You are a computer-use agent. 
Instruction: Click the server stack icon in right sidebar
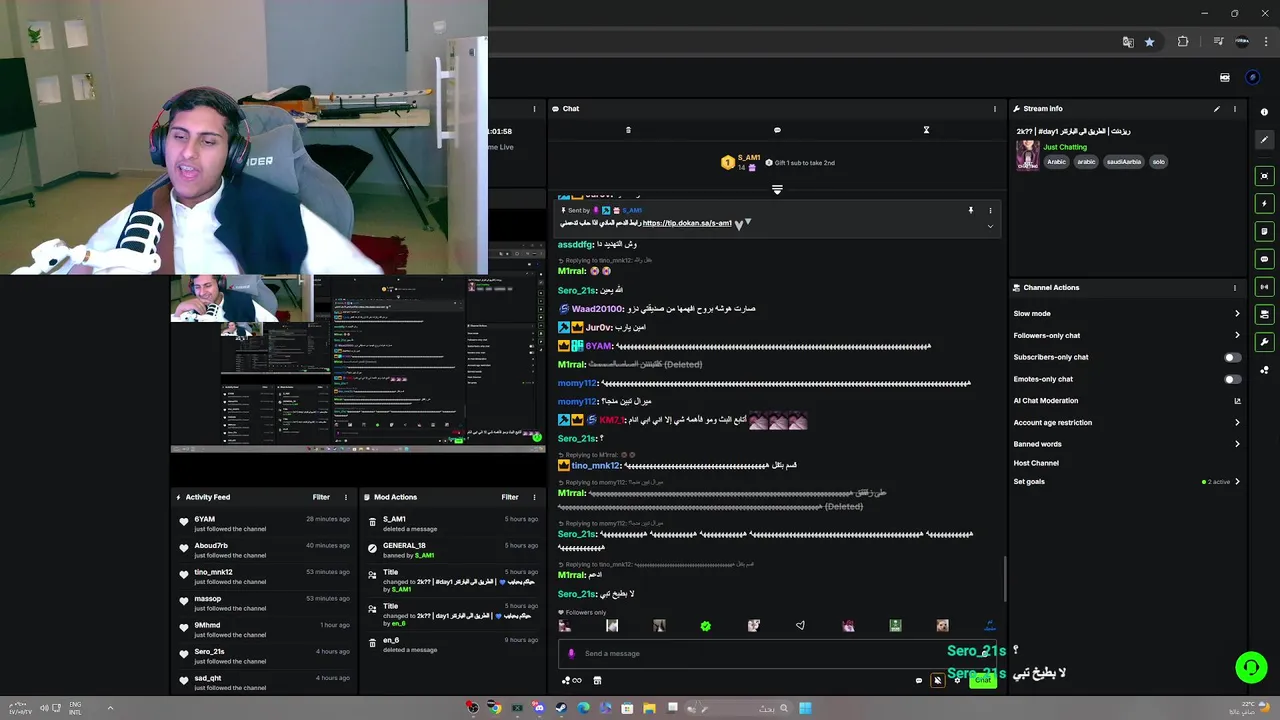tap(1264, 314)
